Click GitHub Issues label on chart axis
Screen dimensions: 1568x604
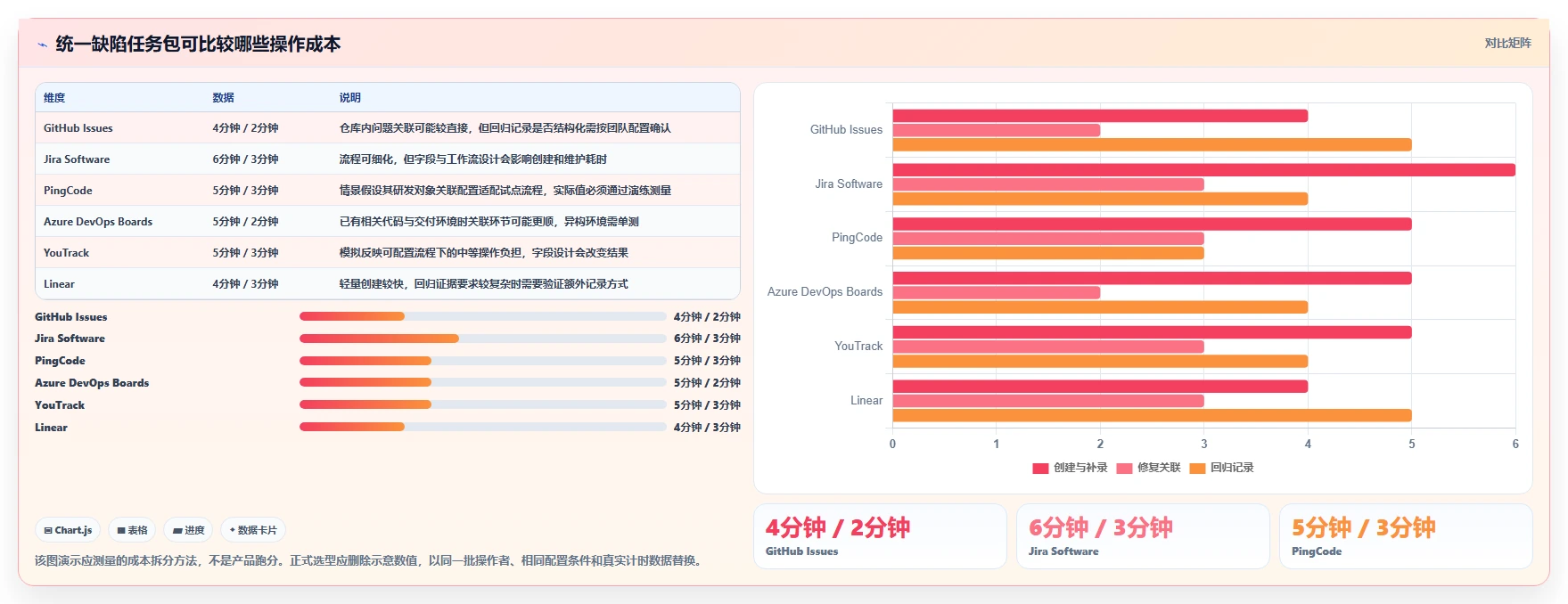[846, 130]
